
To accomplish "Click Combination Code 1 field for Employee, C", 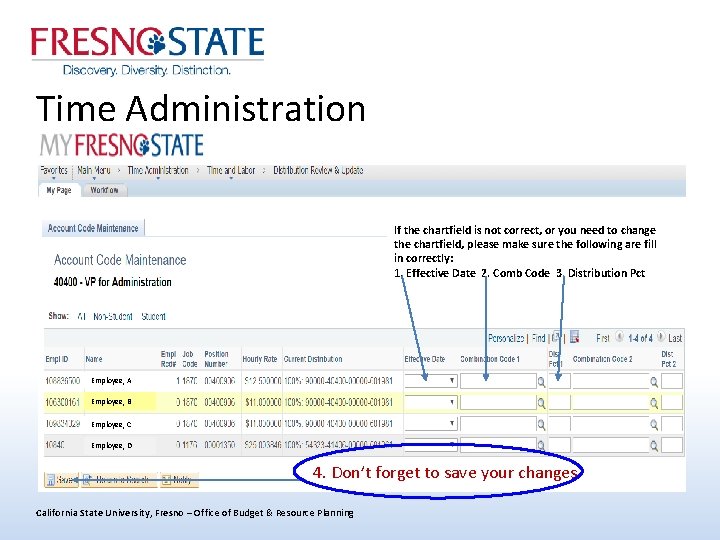I will click(x=498, y=424).
